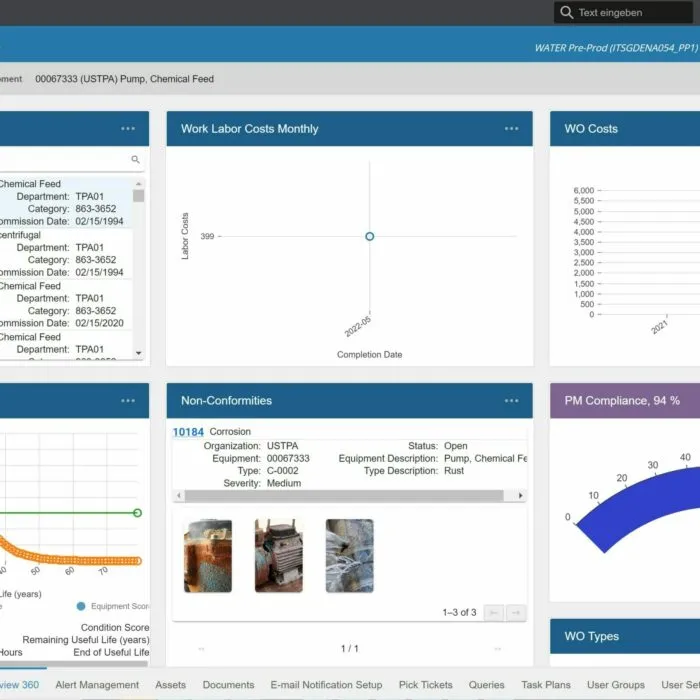Click search icon in equipment list panel

[135, 159]
